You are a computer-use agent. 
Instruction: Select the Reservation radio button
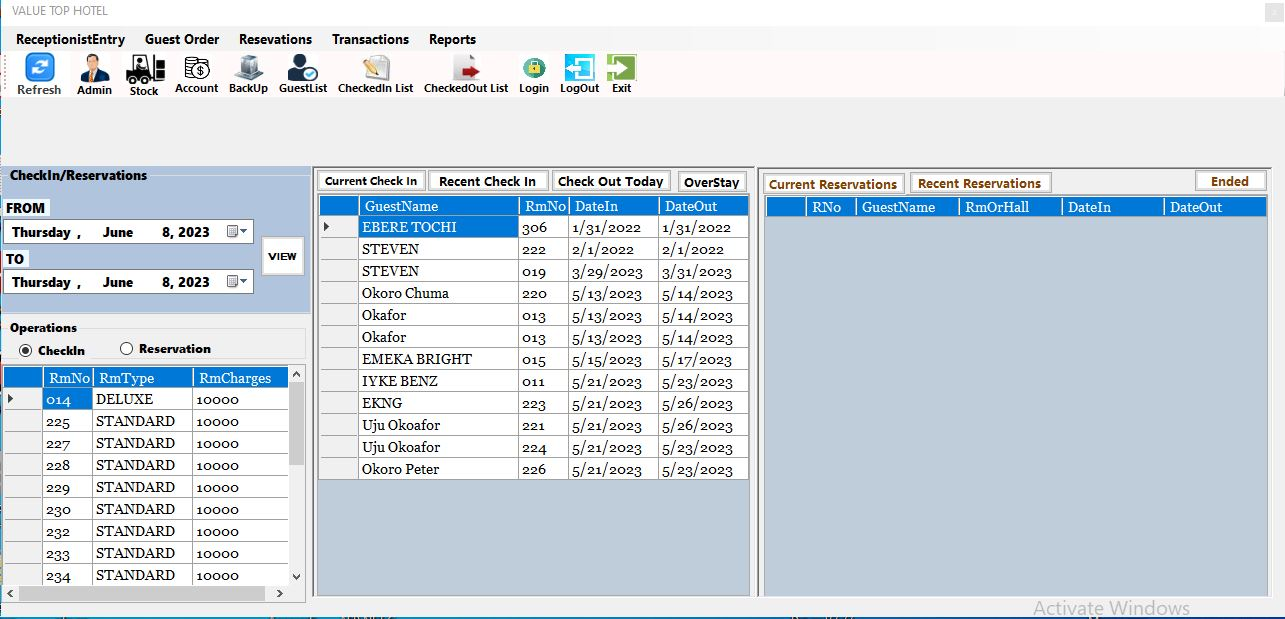pyautogui.click(x=126, y=348)
